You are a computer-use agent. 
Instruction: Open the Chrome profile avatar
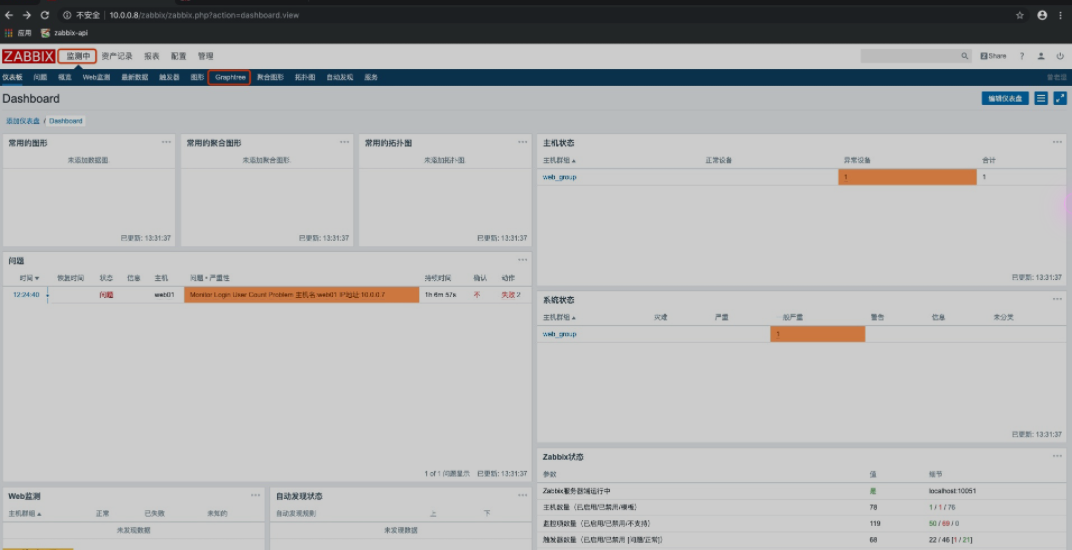tap(1042, 15)
